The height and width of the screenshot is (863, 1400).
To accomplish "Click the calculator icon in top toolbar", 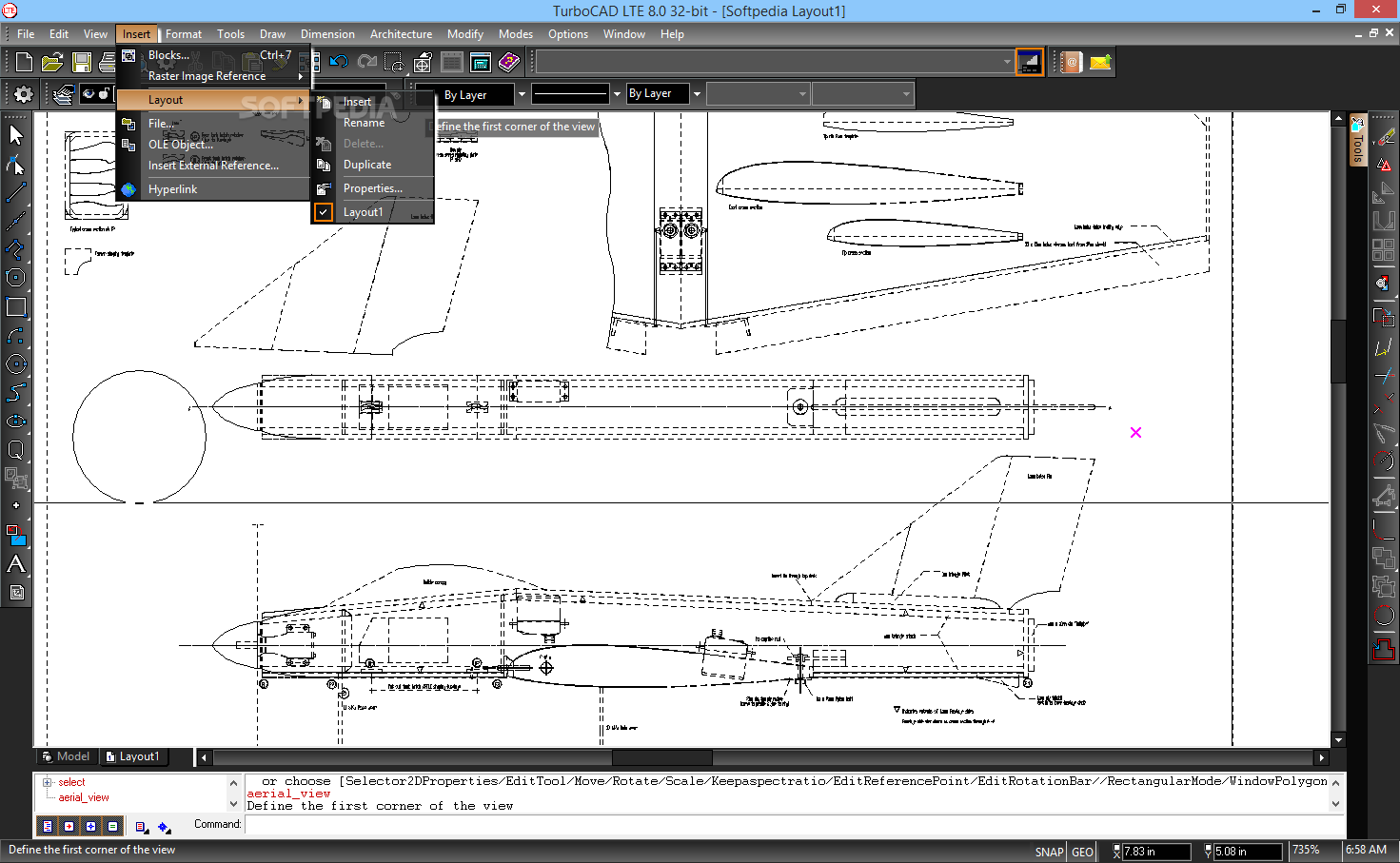I will [481, 63].
